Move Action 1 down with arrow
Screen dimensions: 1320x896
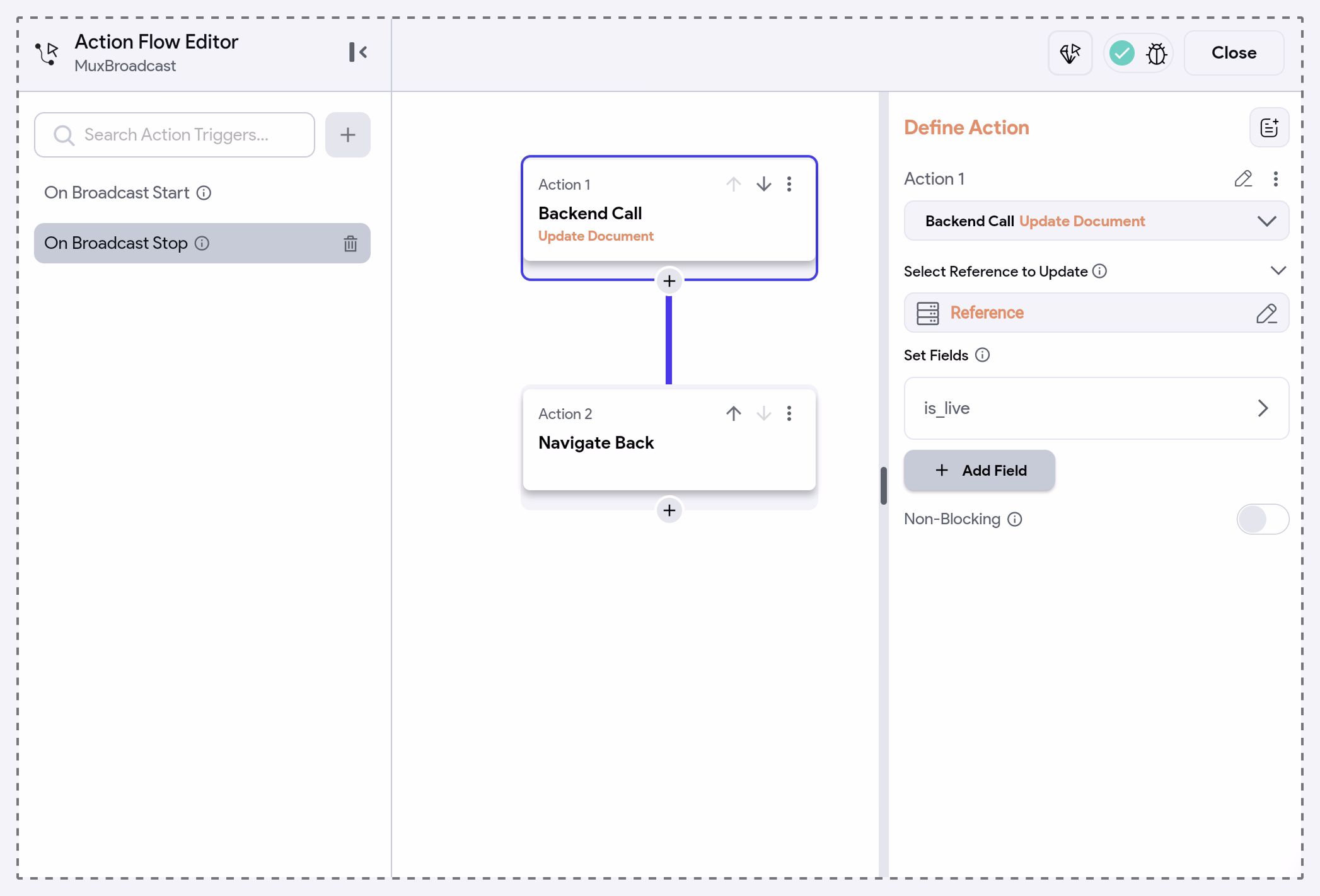click(763, 184)
